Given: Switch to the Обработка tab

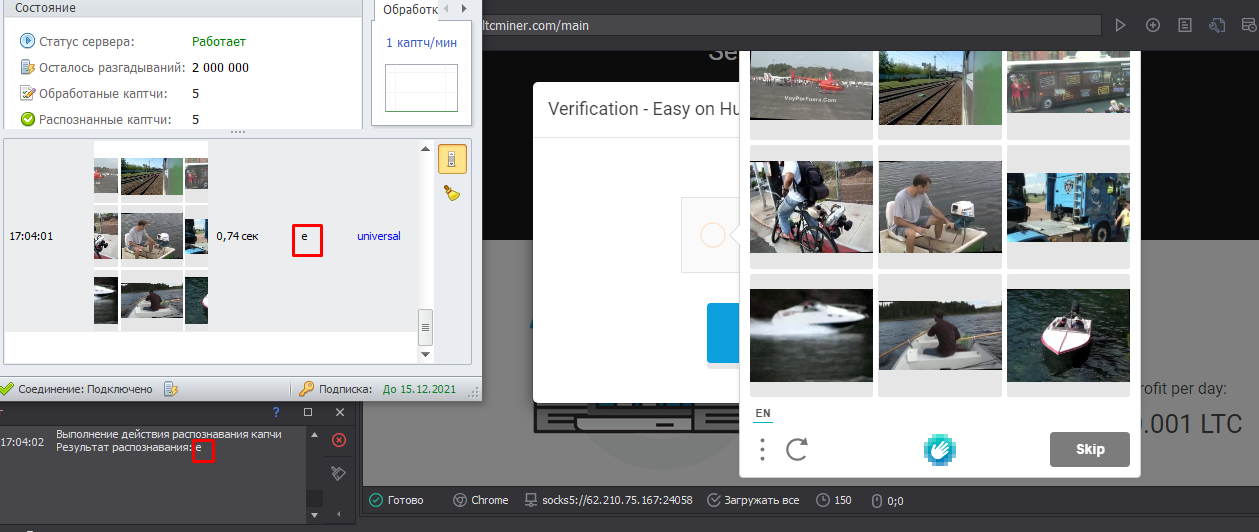Looking at the screenshot, I should [x=410, y=10].
